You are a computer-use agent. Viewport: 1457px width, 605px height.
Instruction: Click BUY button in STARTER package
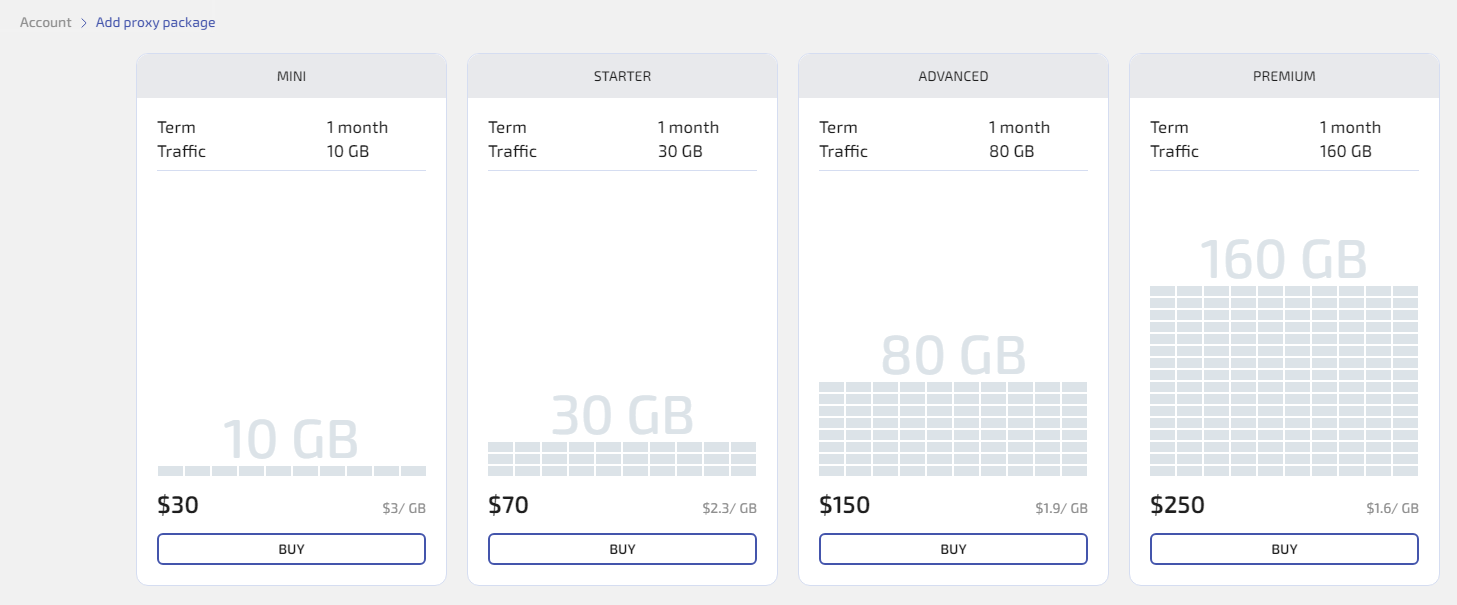(x=622, y=549)
